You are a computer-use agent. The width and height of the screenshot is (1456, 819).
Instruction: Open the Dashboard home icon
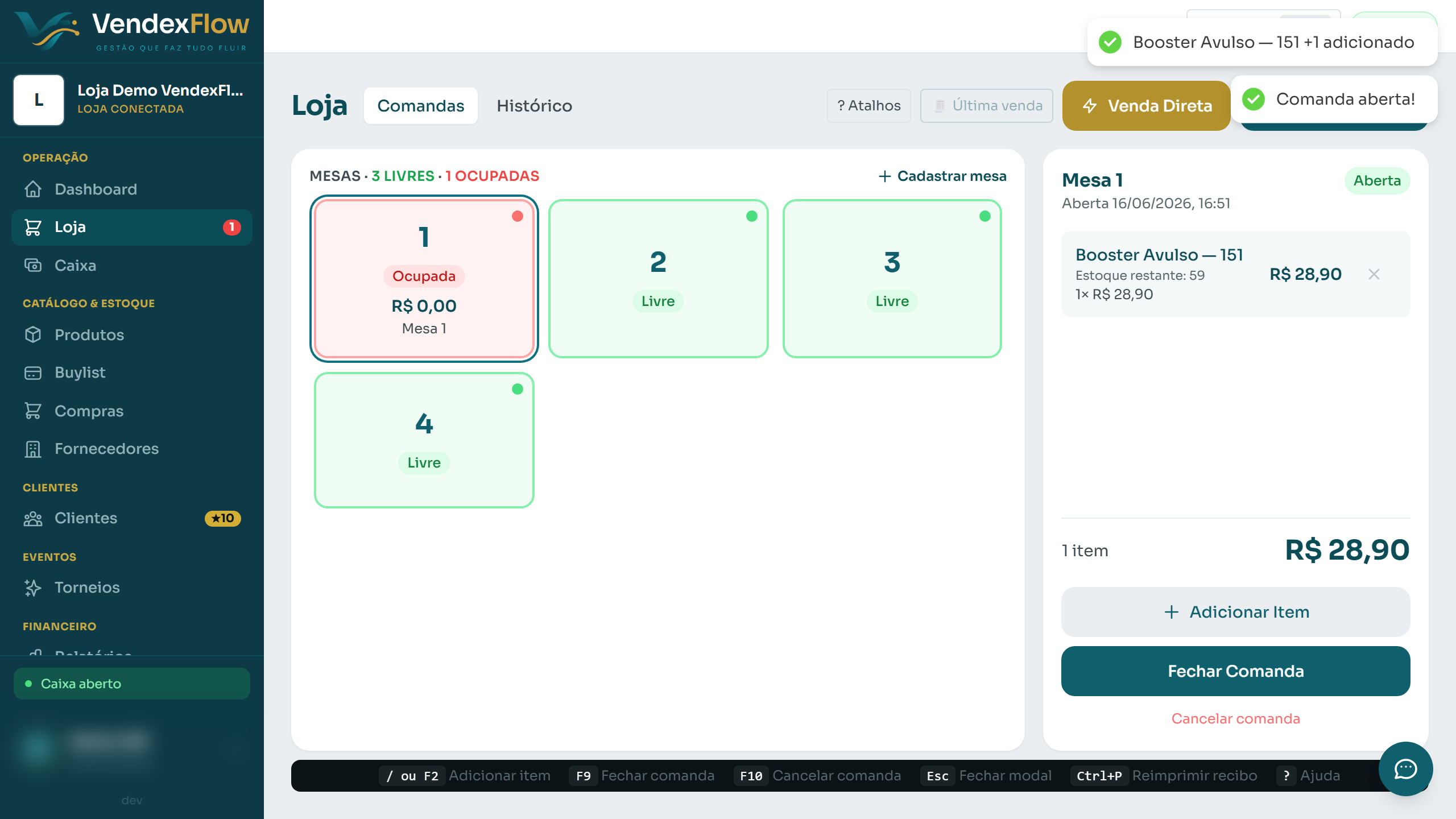pos(33,189)
